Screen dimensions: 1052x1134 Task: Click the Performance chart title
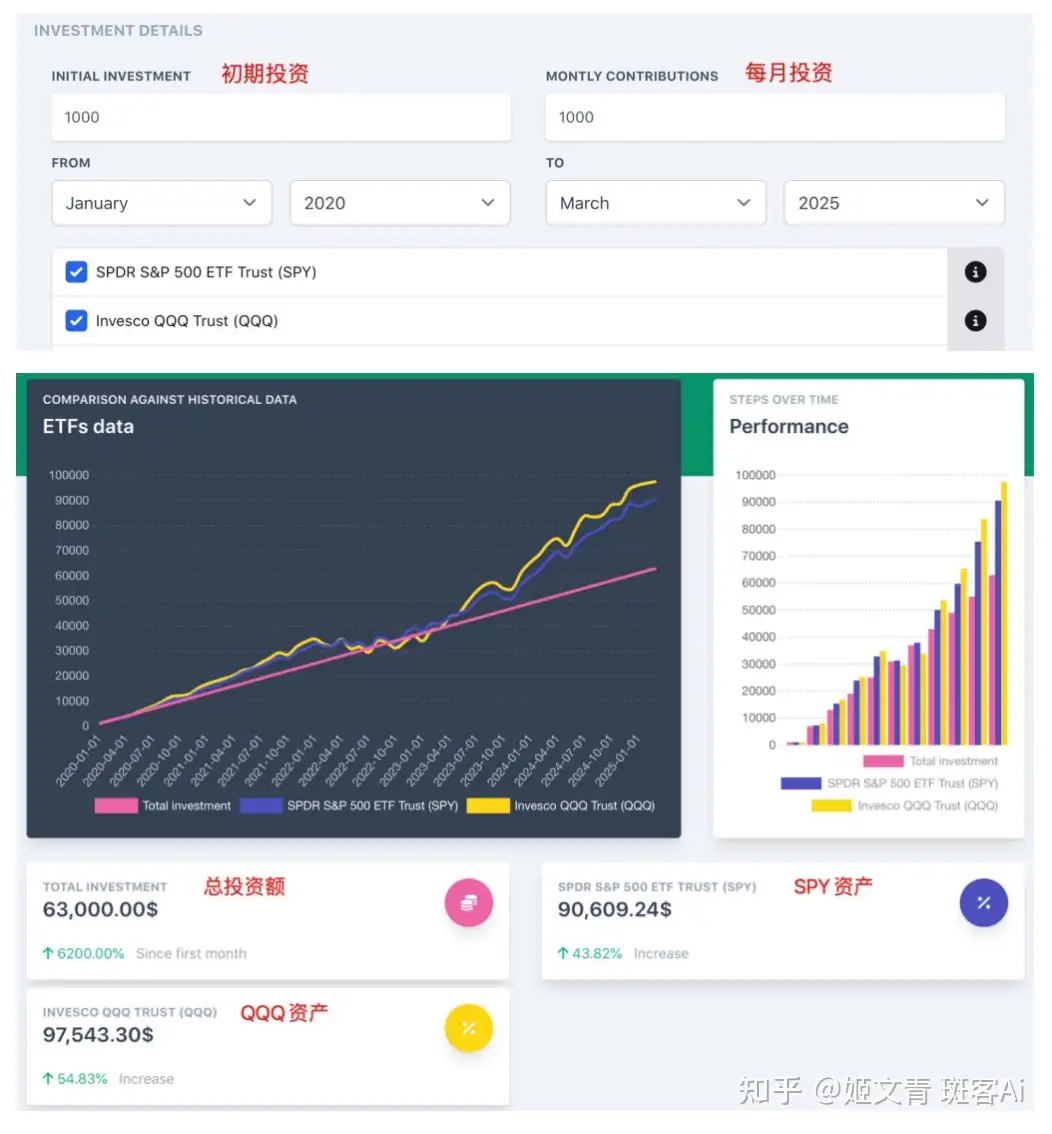click(788, 427)
